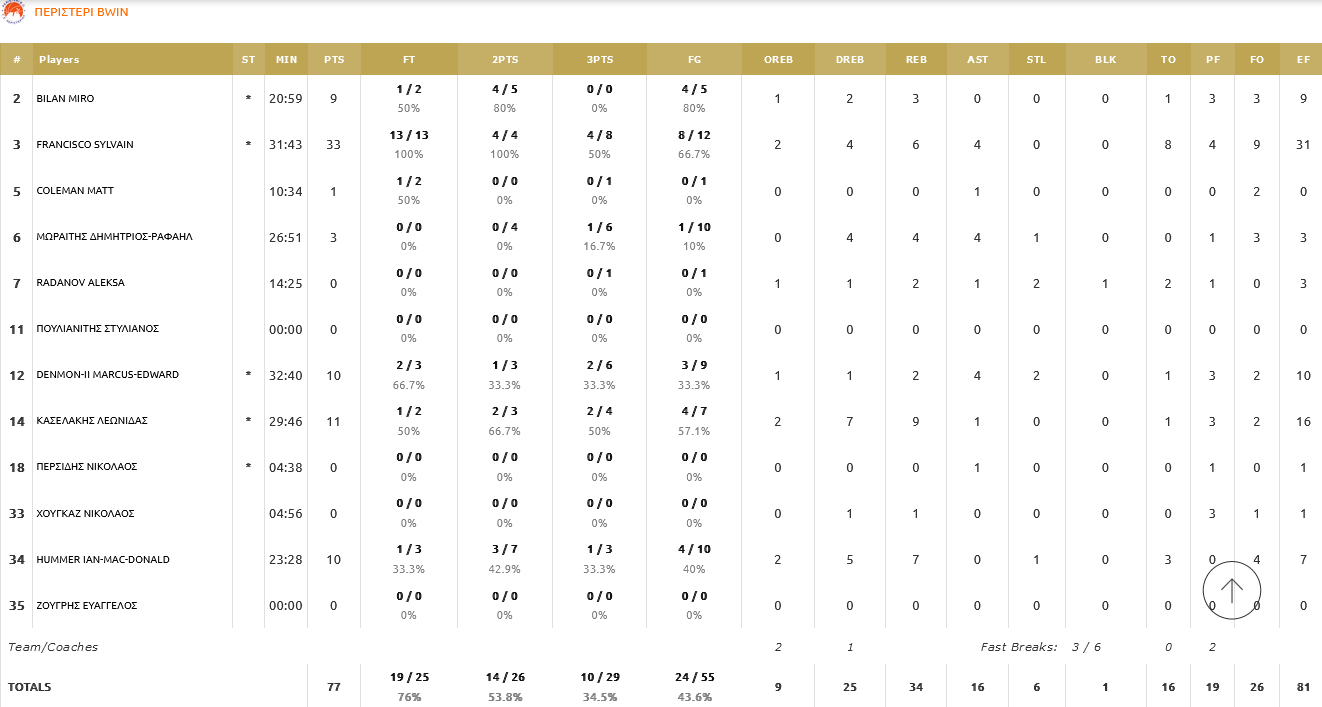This screenshot has height=707, width=1322.
Task: Sort table by PTS column header
Action: [x=334, y=60]
